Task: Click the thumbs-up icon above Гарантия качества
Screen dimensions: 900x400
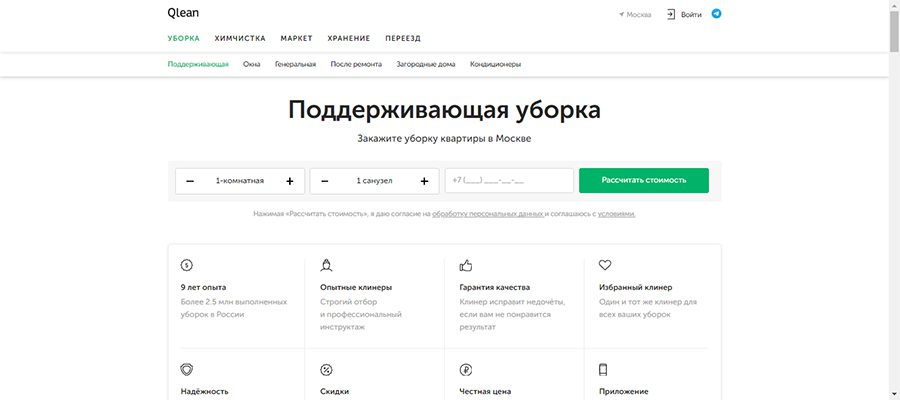Action: click(465, 265)
